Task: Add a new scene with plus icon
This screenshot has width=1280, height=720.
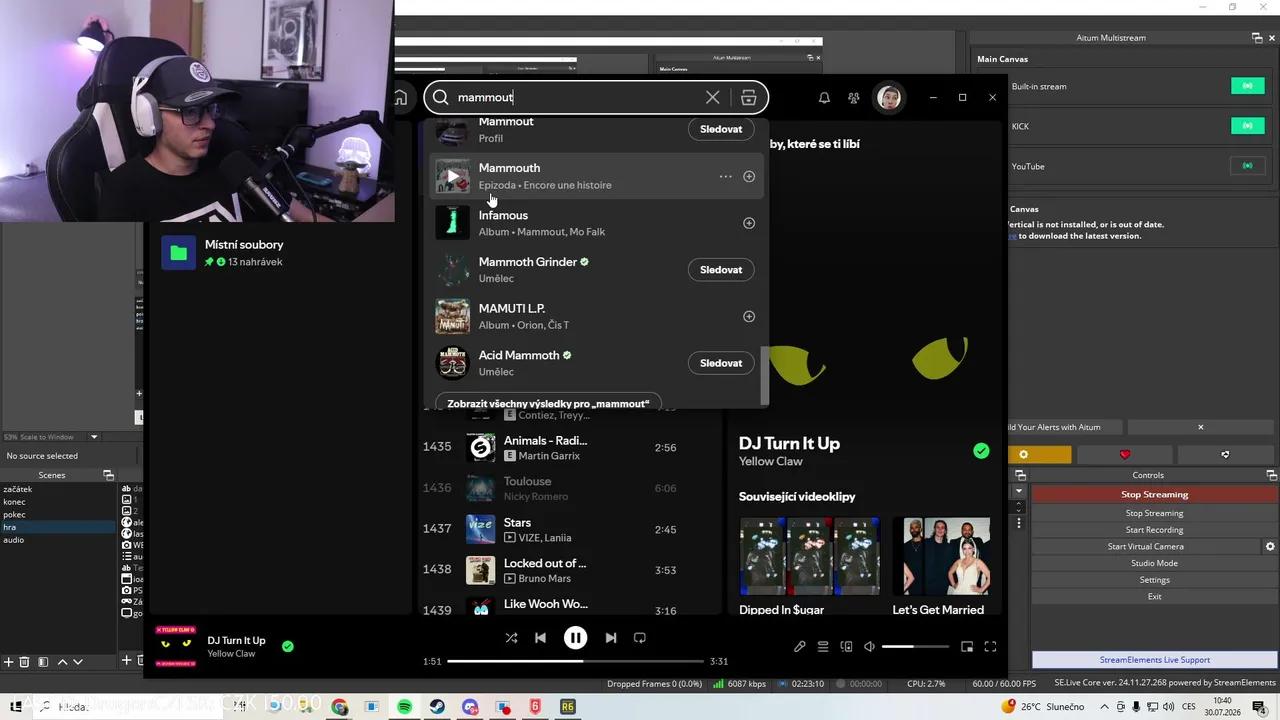Action: tap(8, 662)
